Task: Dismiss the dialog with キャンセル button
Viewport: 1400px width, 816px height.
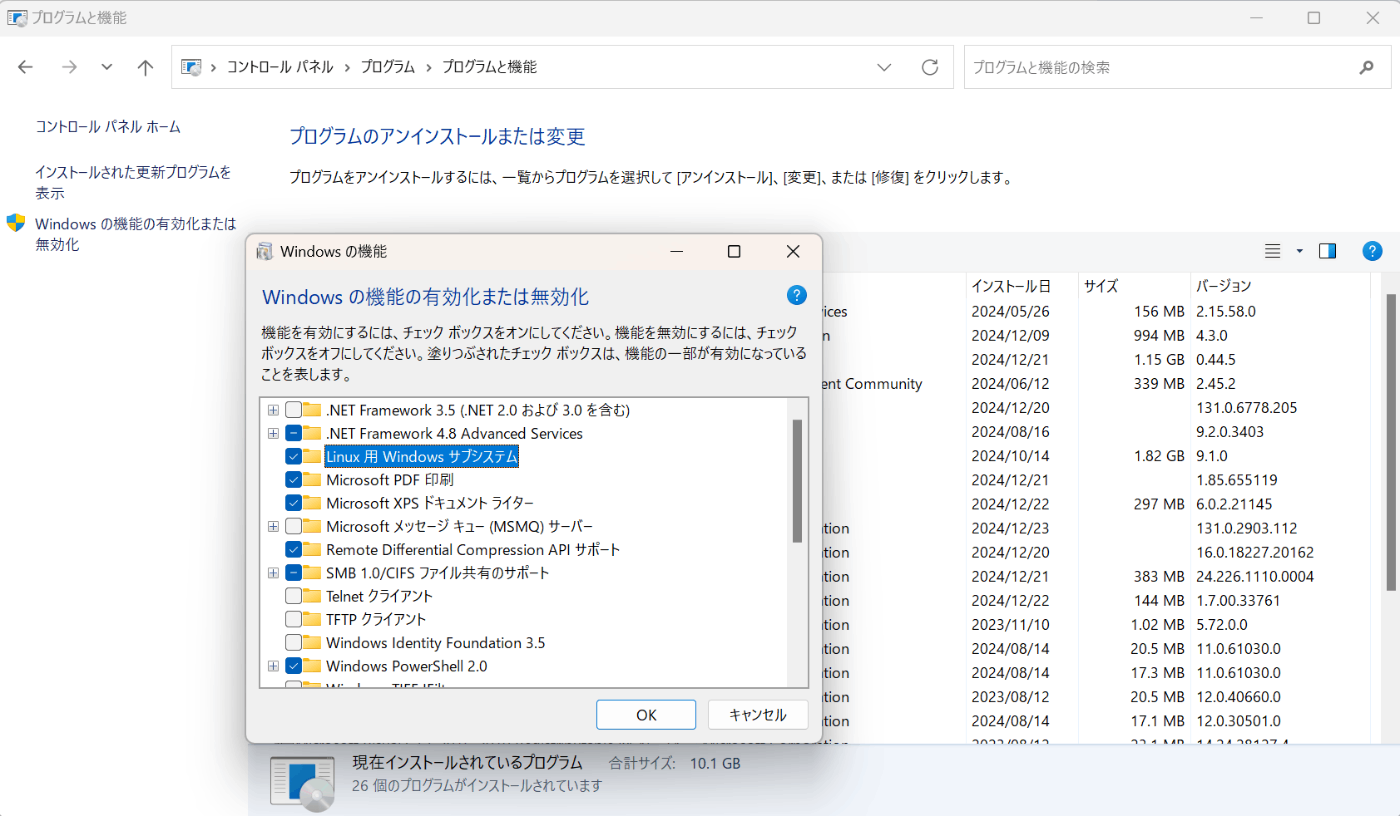Action: pos(758,715)
